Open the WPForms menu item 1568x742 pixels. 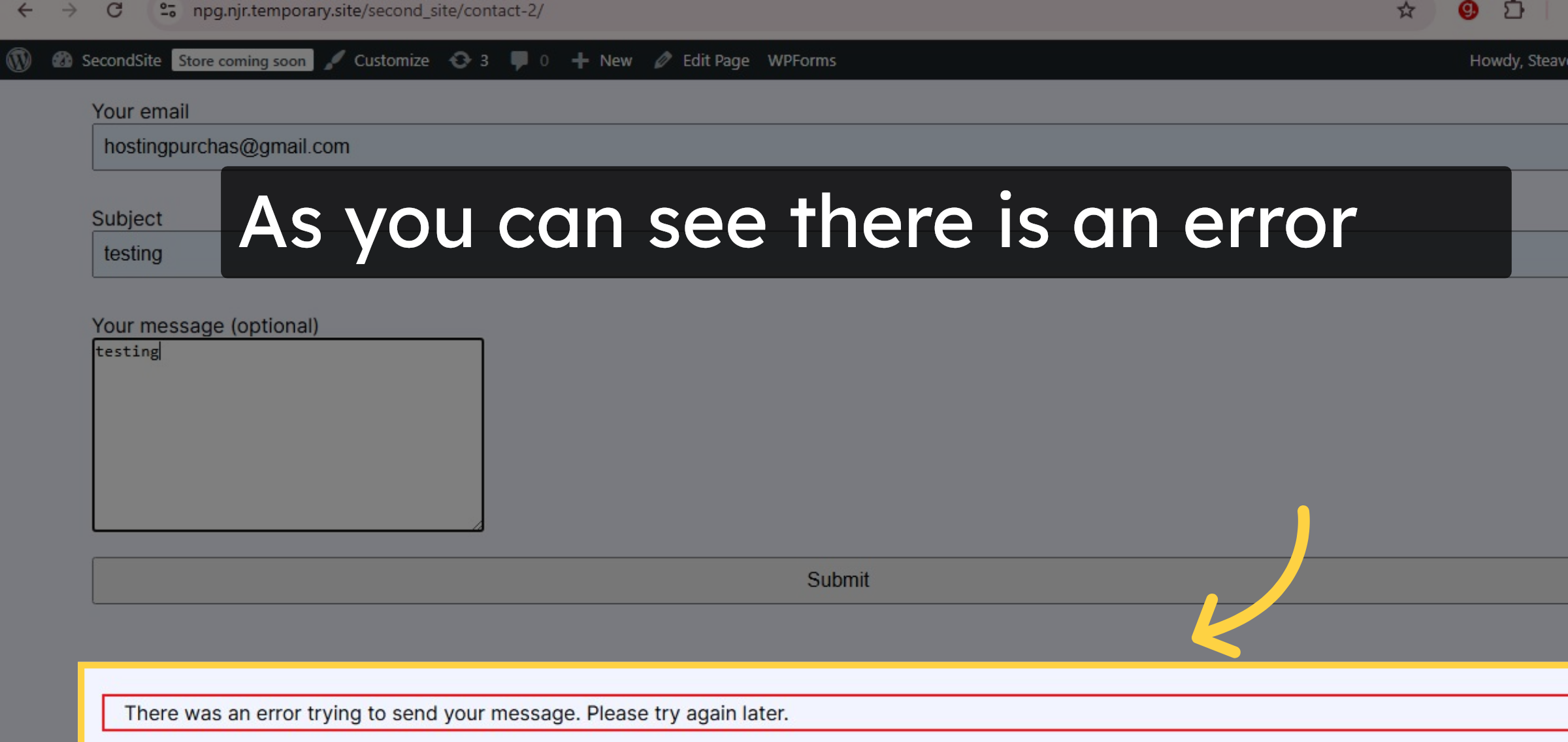click(802, 60)
